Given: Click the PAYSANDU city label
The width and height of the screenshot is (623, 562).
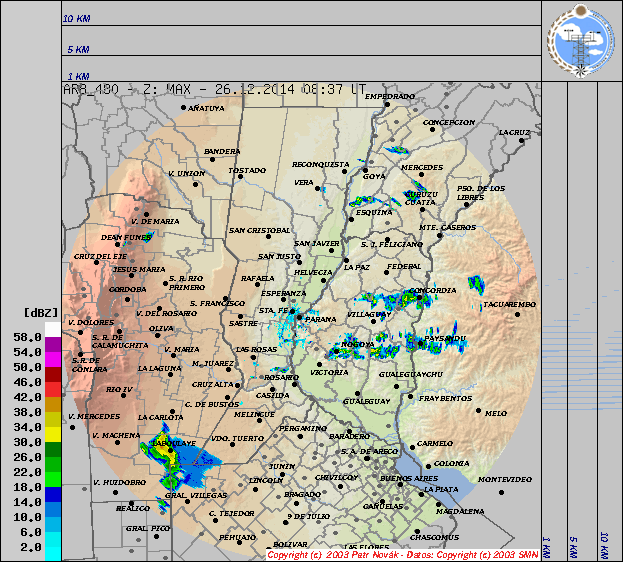Looking at the screenshot, I should point(445,339).
